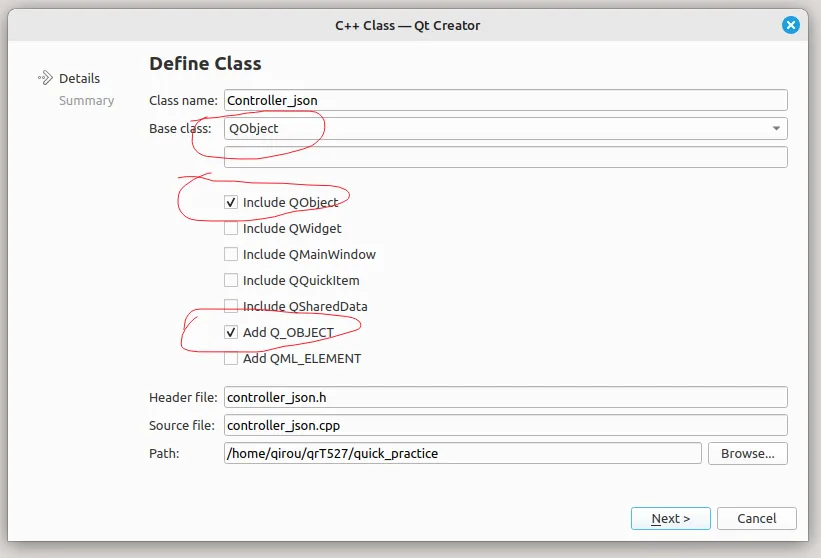Focus the Class name field

tap(506, 100)
